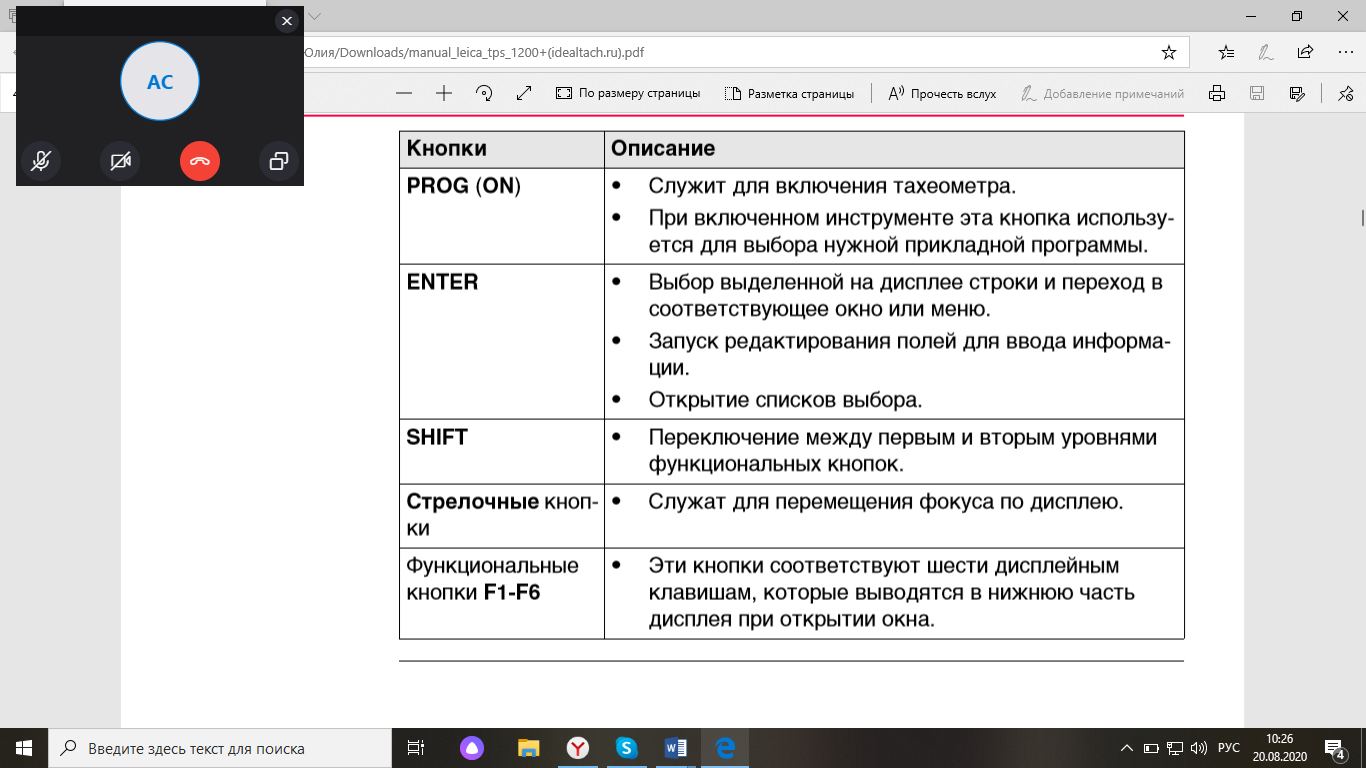The width and height of the screenshot is (1366, 768).
Task: Launch the Alice assistant purple taskbar icon
Action: [x=471, y=748]
